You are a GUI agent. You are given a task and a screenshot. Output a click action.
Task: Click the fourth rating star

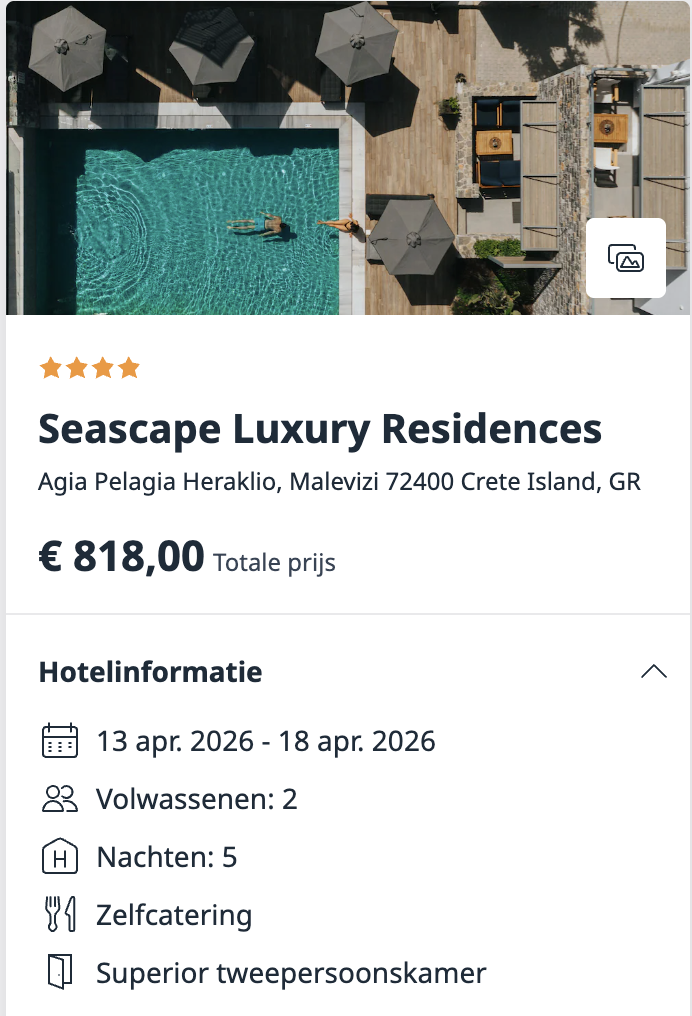[x=127, y=368]
